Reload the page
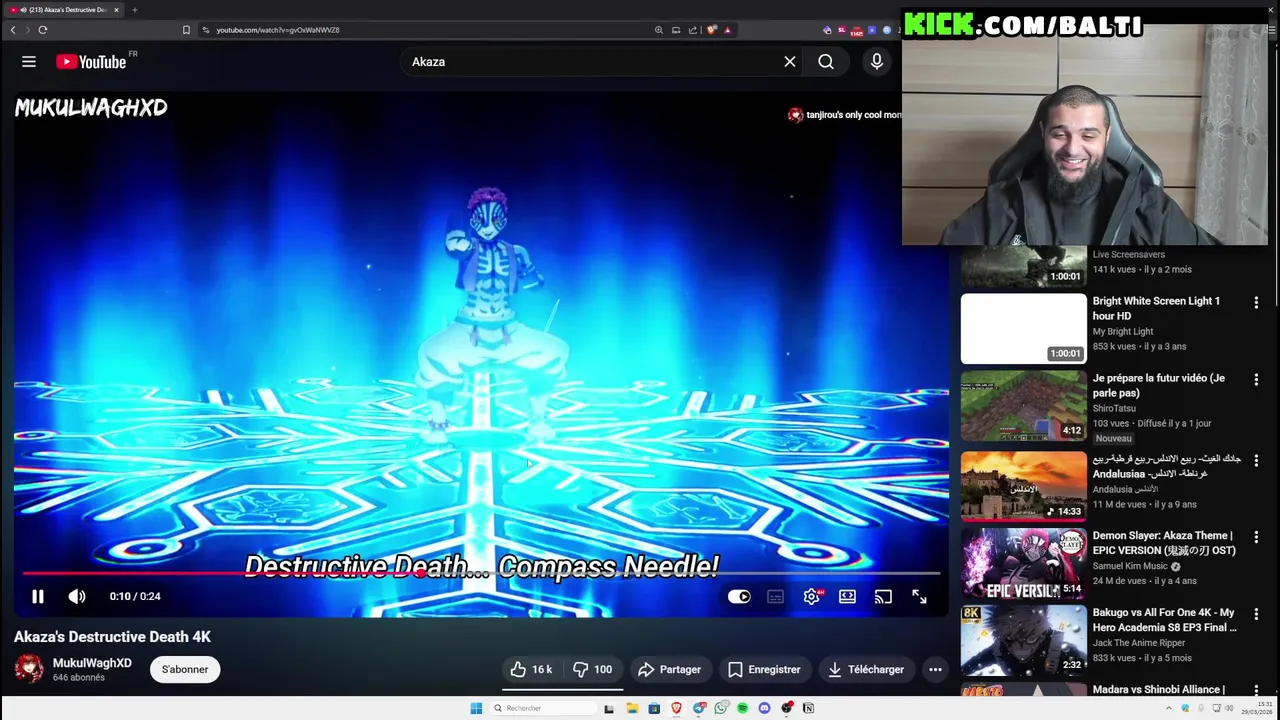The width and height of the screenshot is (1280, 720). point(43,30)
